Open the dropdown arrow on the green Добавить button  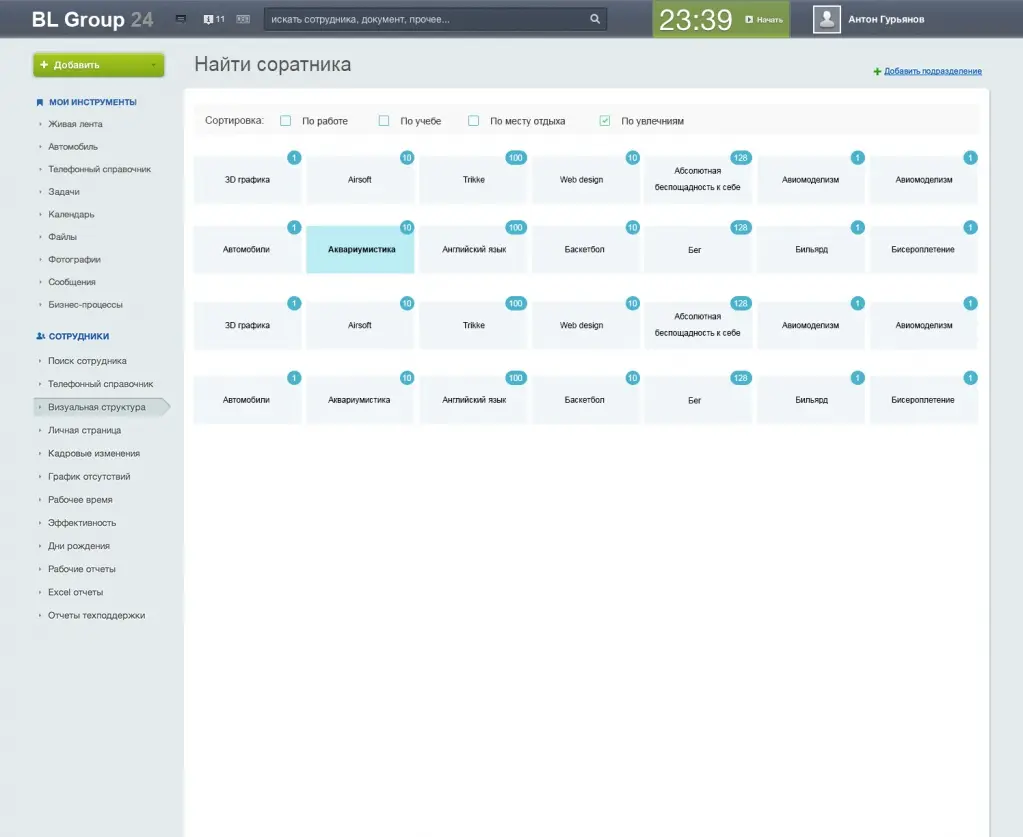pos(153,65)
